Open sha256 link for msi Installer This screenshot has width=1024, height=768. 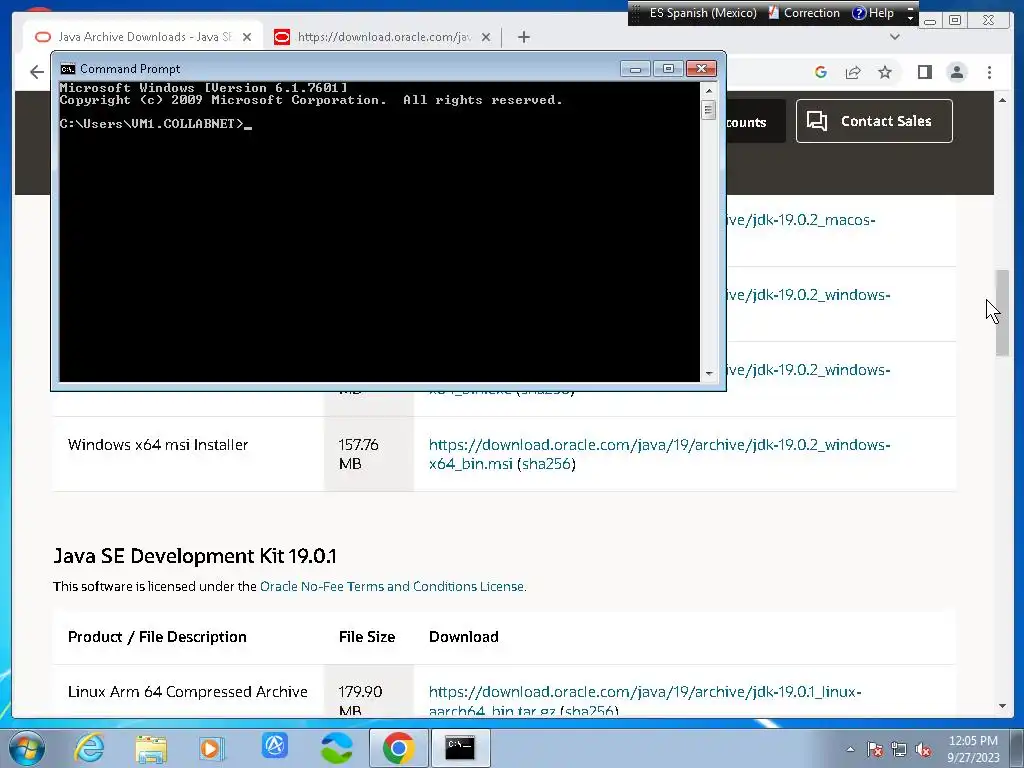pos(546,464)
